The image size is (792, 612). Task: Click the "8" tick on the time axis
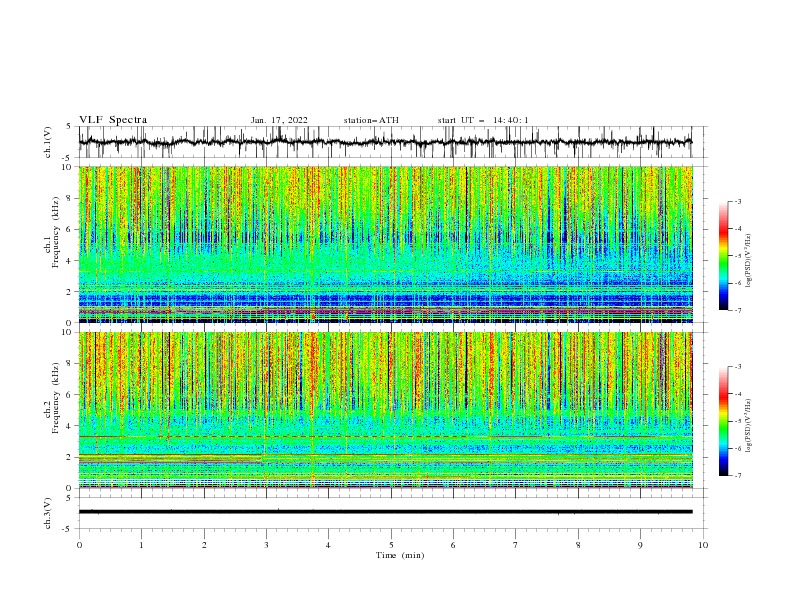point(578,545)
